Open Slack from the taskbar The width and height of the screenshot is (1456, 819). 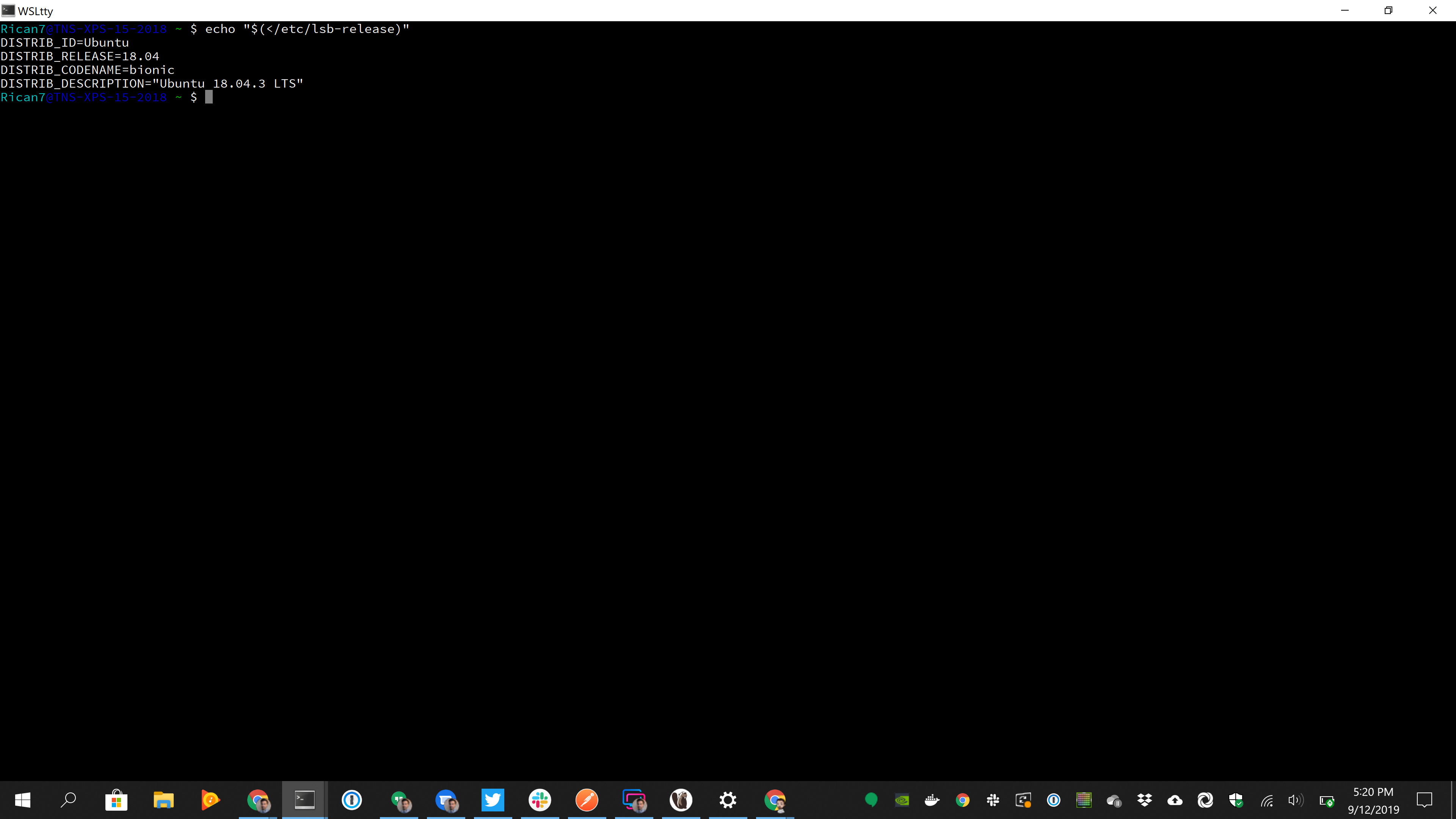point(539,800)
